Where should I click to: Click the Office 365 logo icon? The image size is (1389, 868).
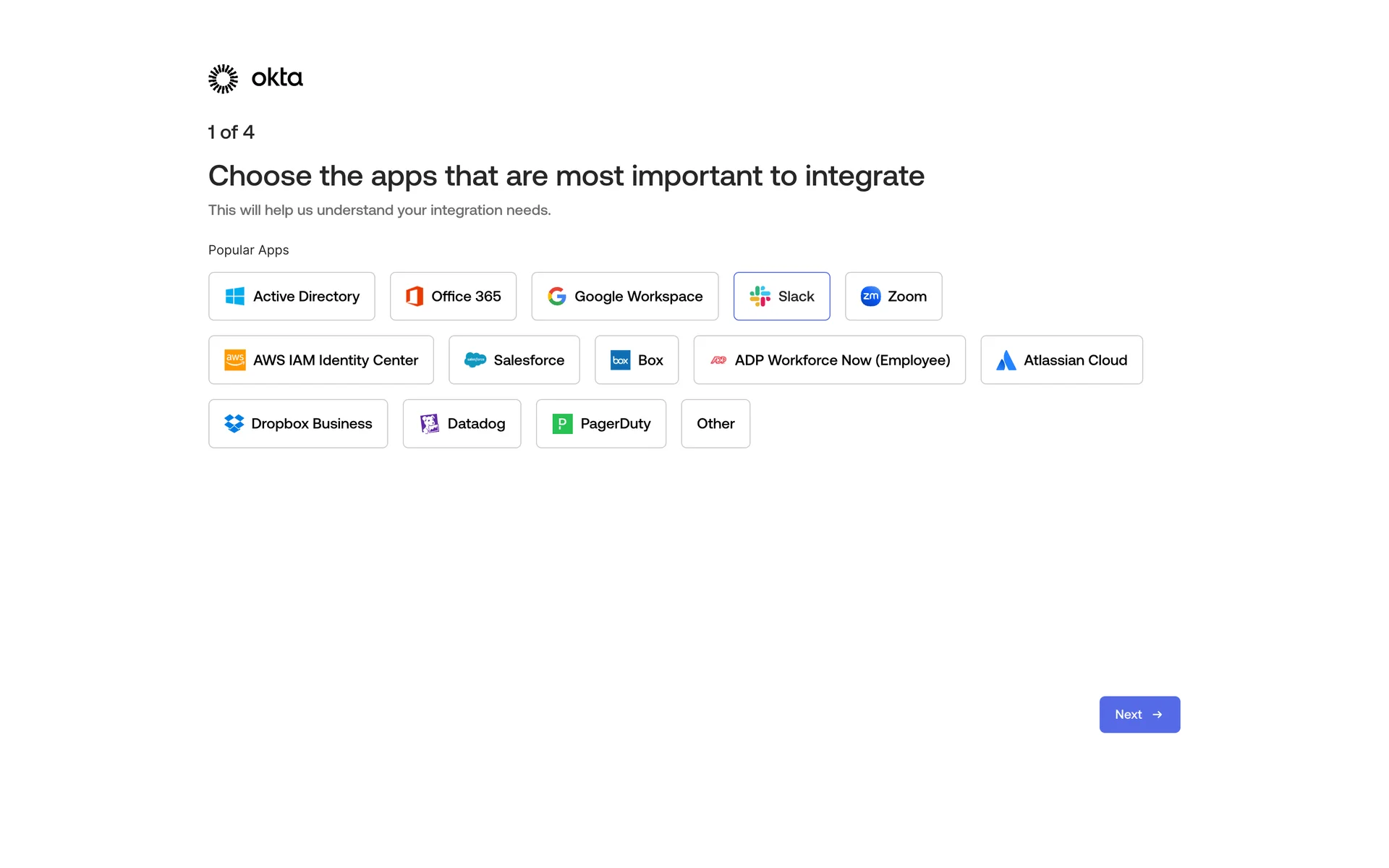tap(415, 297)
